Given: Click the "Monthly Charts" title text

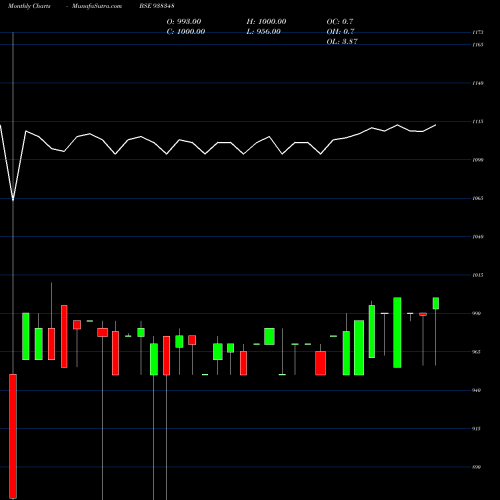Looking at the screenshot, I should point(29,6).
